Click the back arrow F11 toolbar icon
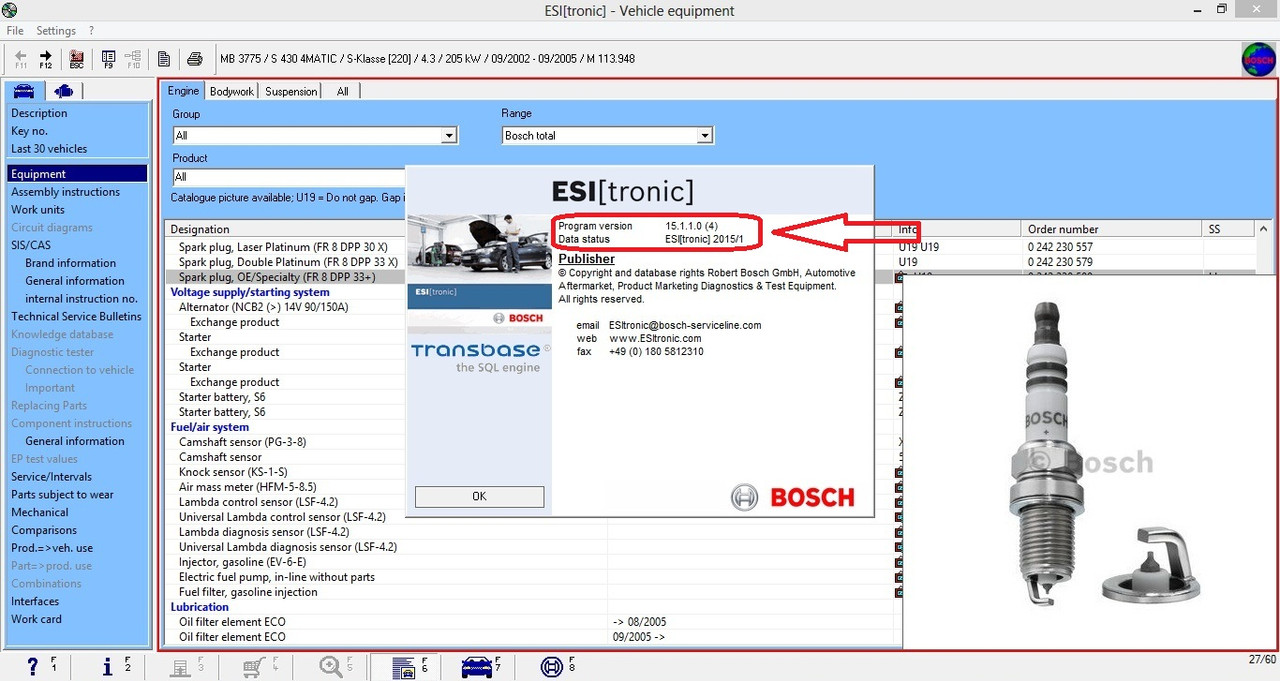Viewport: 1280px width, 681px height. [21, 59]
